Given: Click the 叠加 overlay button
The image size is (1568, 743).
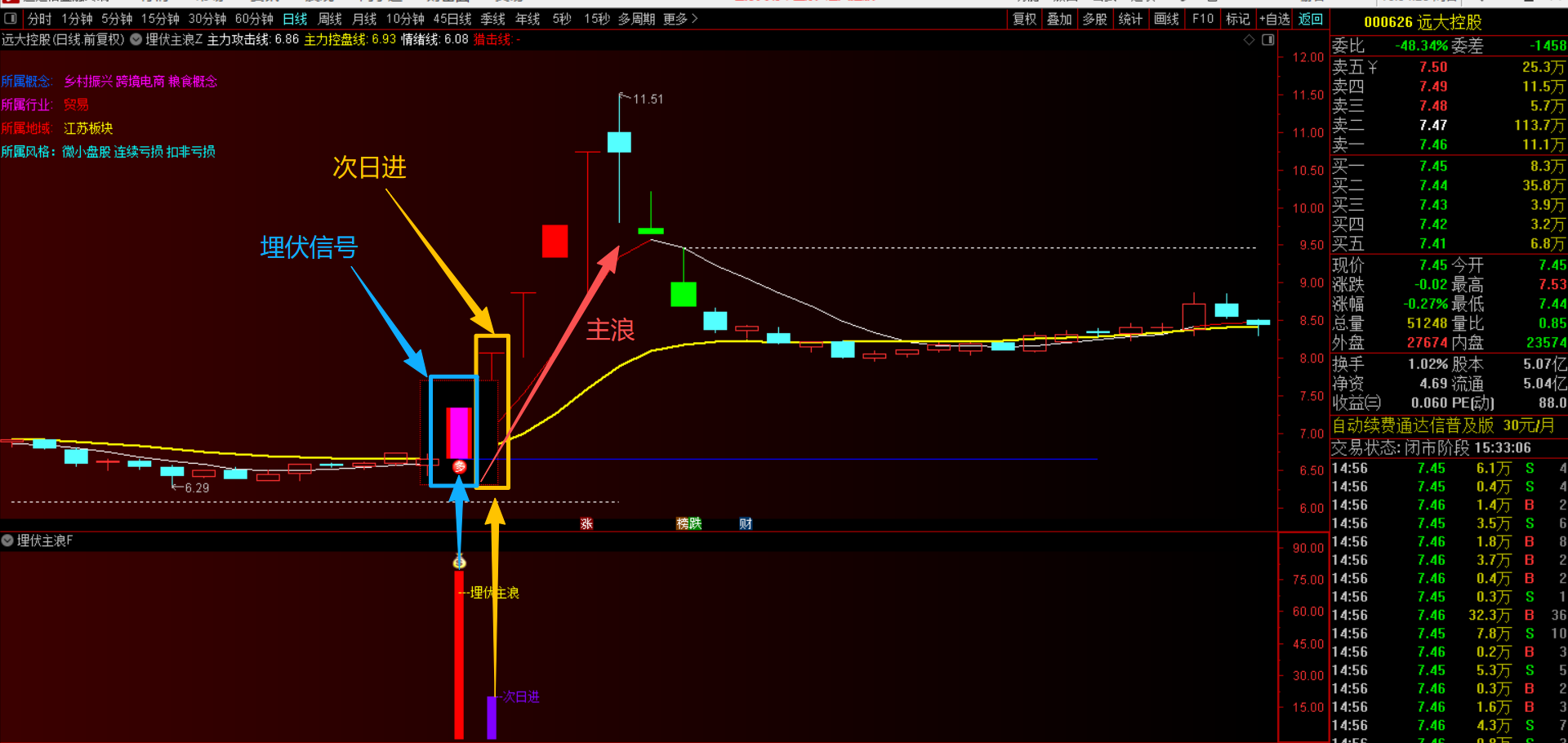Looking at the screenshot, I should [1059, 19].
